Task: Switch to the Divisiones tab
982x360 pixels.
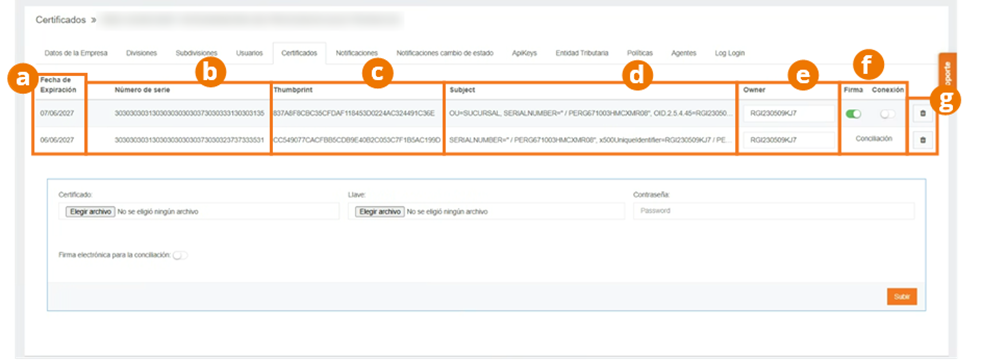Action: tap(142, 53)
